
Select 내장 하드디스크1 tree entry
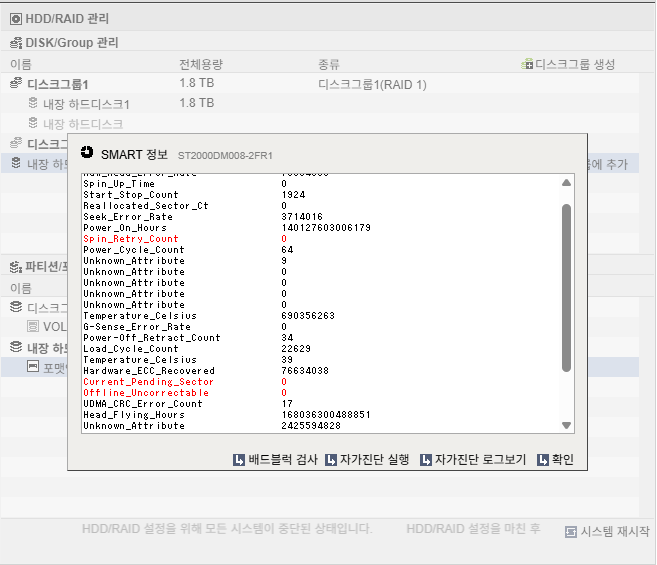[86, 104]
